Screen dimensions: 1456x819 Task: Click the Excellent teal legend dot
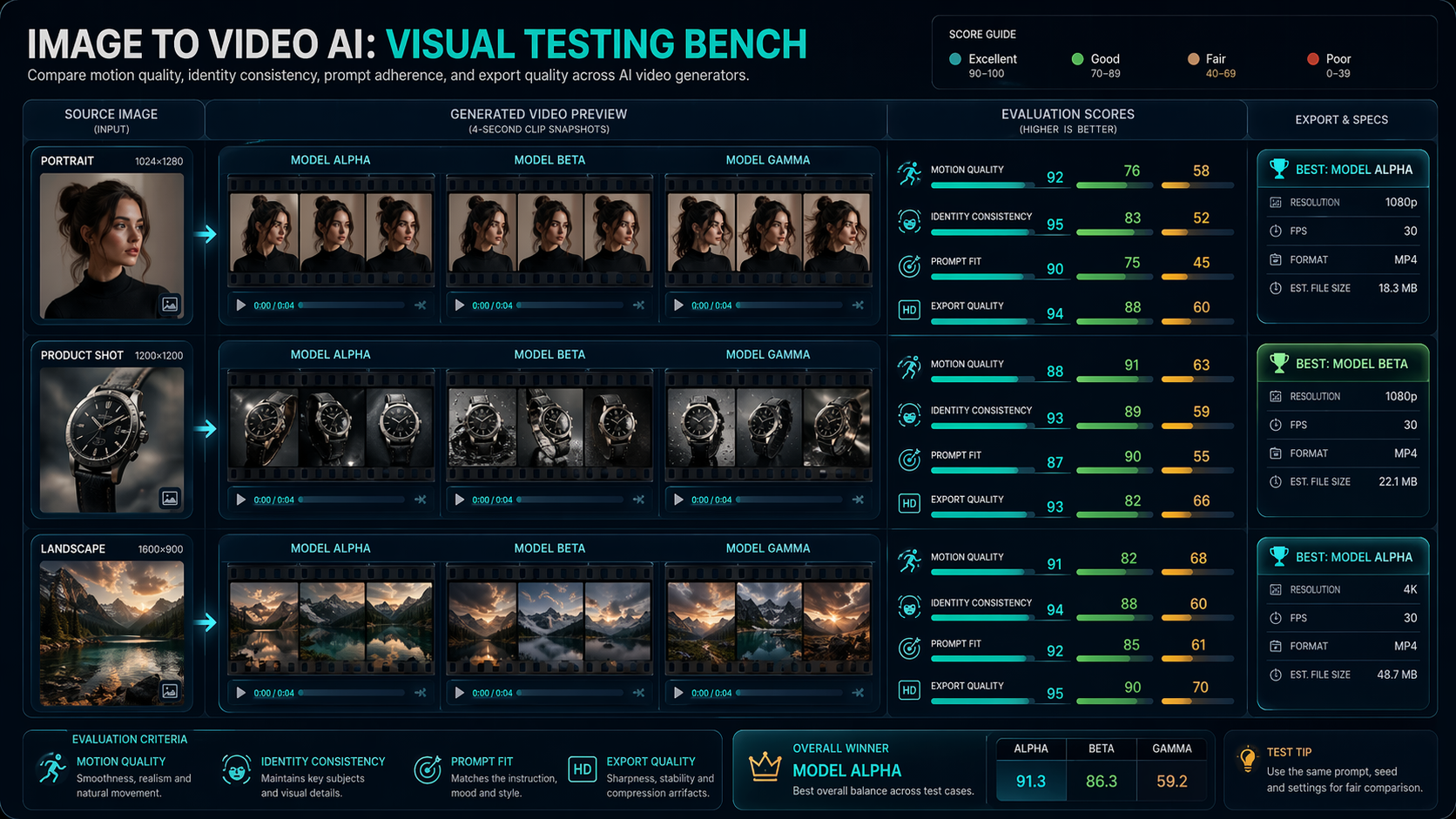pyautogui.click(x=955, y=59)
